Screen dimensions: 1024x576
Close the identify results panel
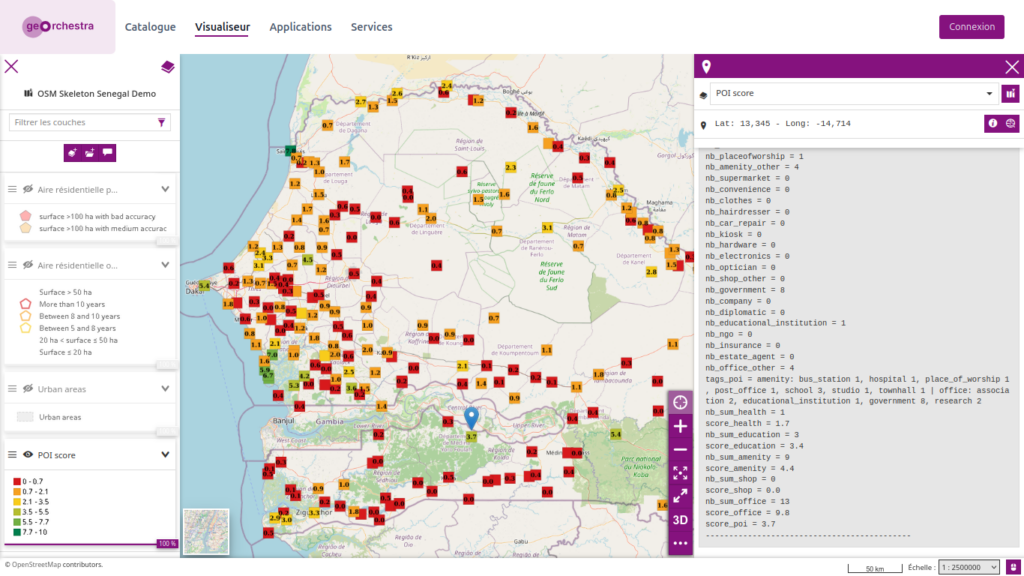coord(1012,67)
